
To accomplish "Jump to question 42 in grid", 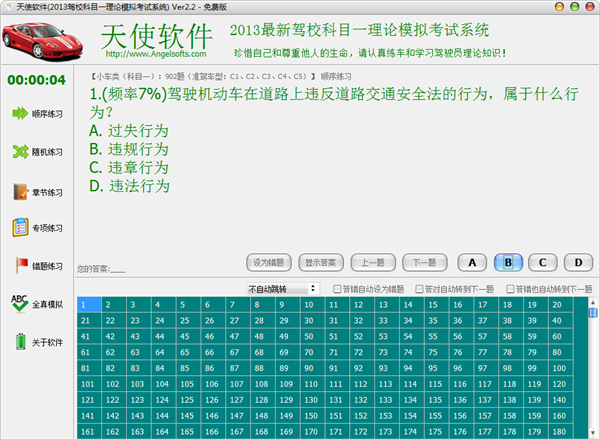I will (x=114, y=337).
